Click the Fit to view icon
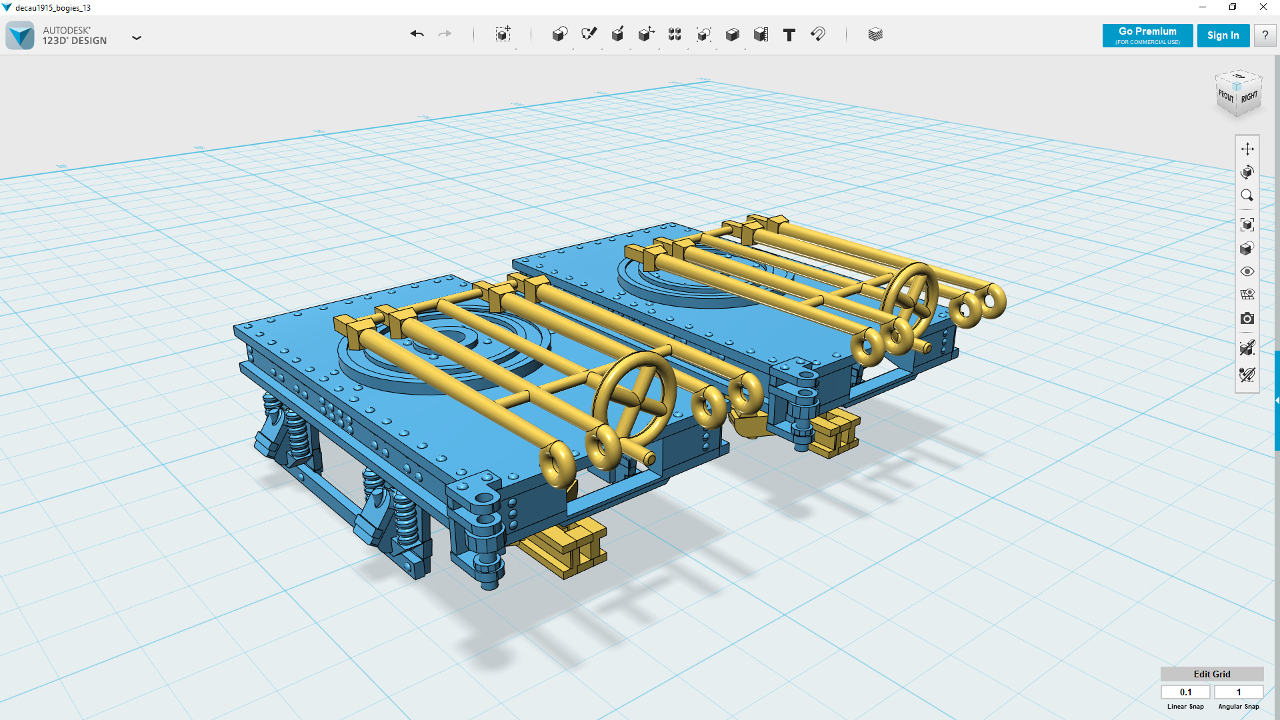This screenshot has width=1280, height=720. pyautogui.click(x=1247, y=224)
